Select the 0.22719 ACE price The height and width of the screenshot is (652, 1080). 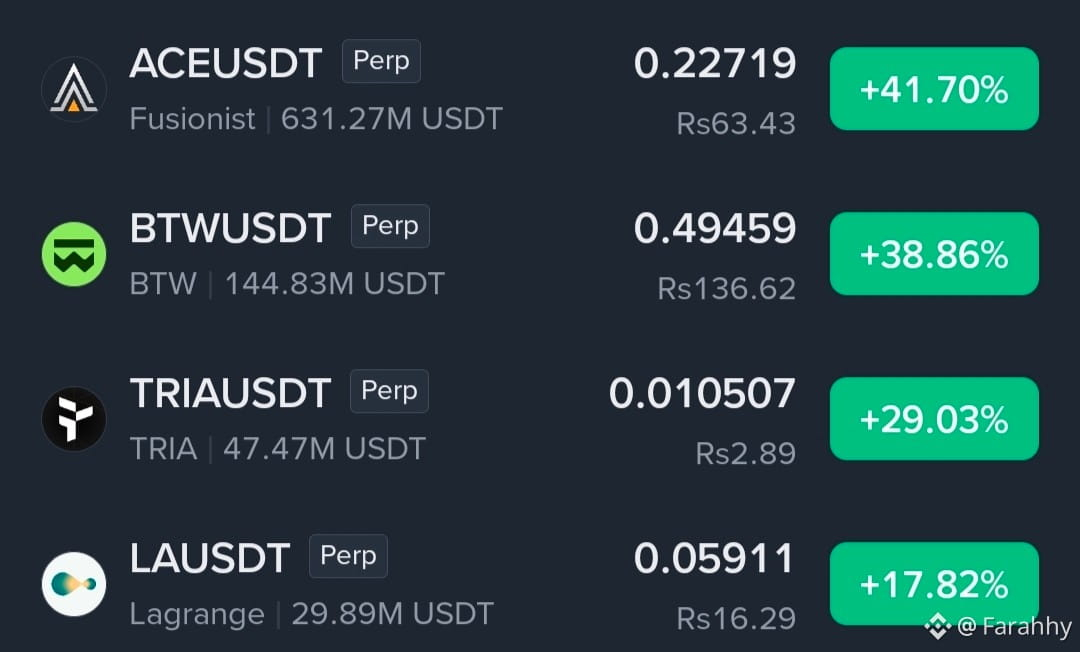pos(715,63)
